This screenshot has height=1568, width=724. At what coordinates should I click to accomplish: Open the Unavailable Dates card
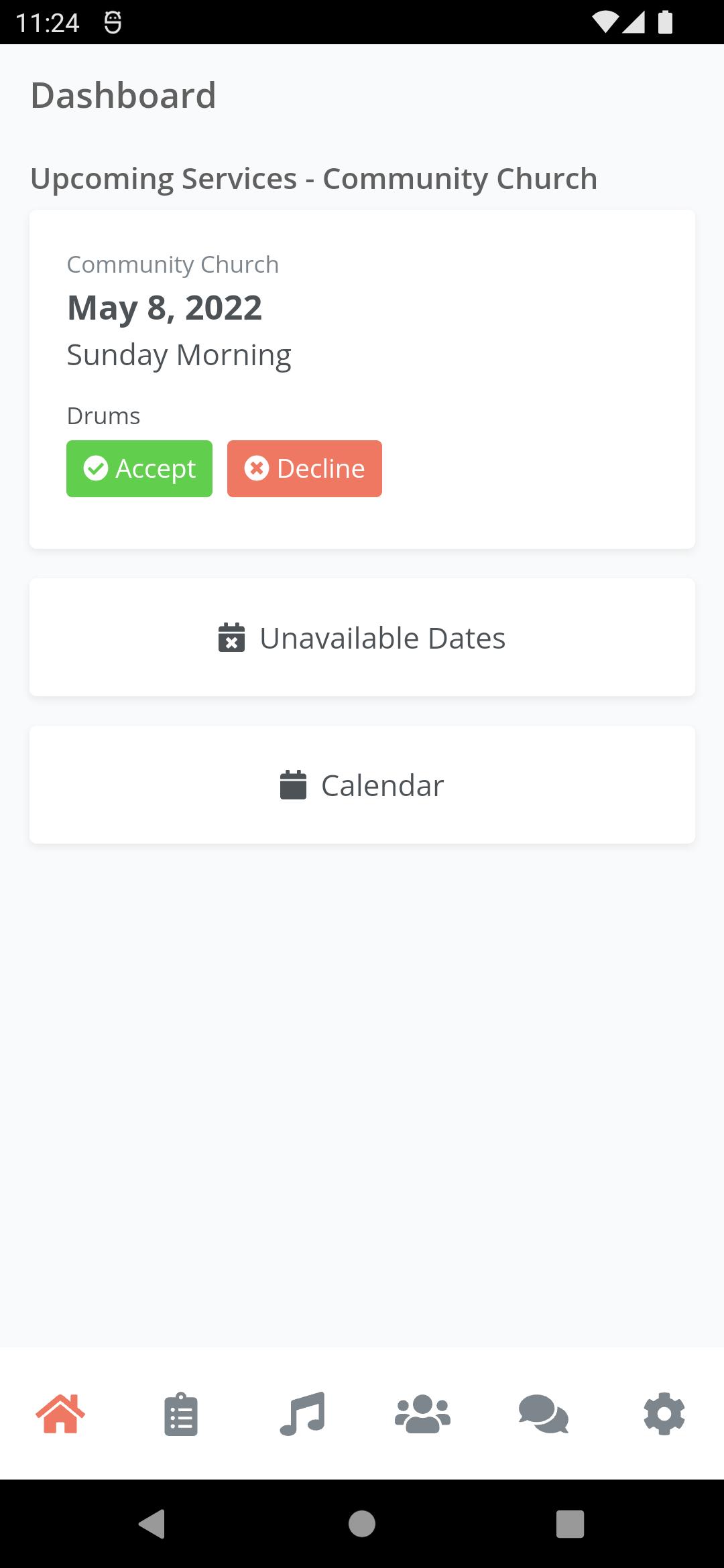tap(362, 637)
